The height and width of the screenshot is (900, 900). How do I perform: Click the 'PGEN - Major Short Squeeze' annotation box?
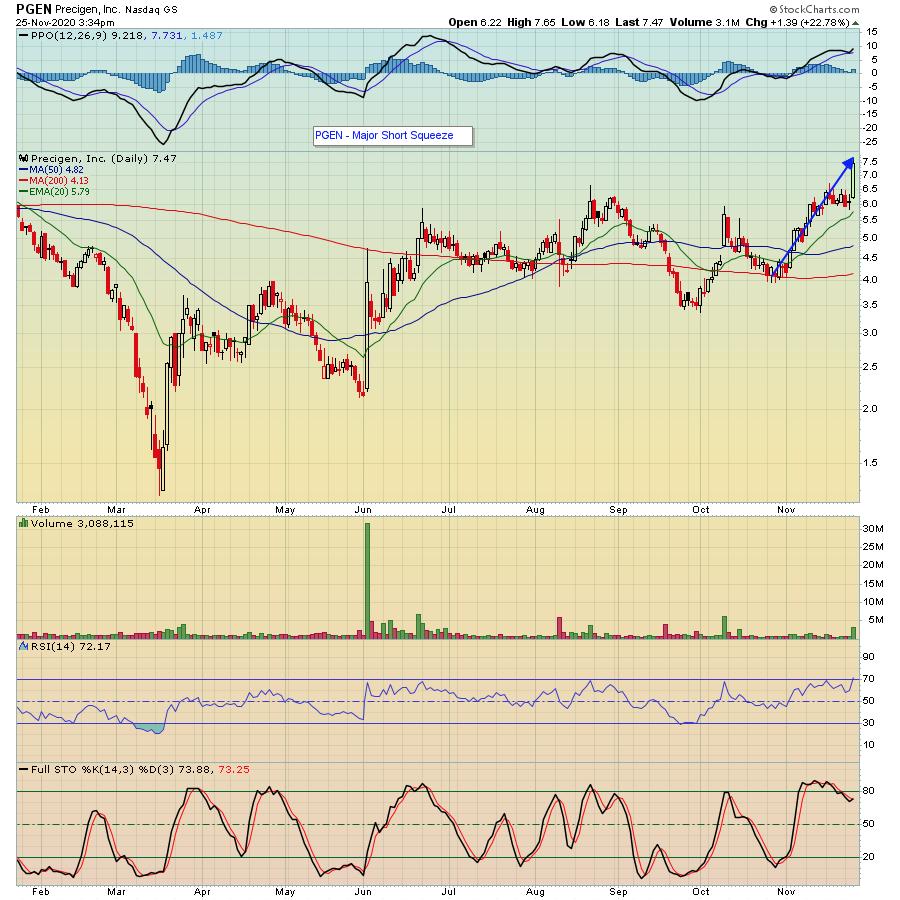coord(393,136)
